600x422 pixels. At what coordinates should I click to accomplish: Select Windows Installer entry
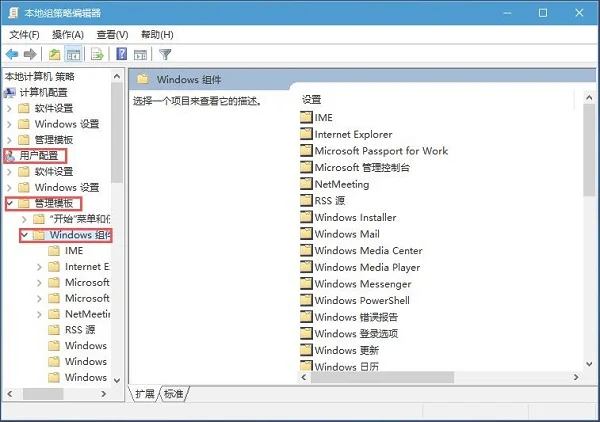click(x=355, y=217)
